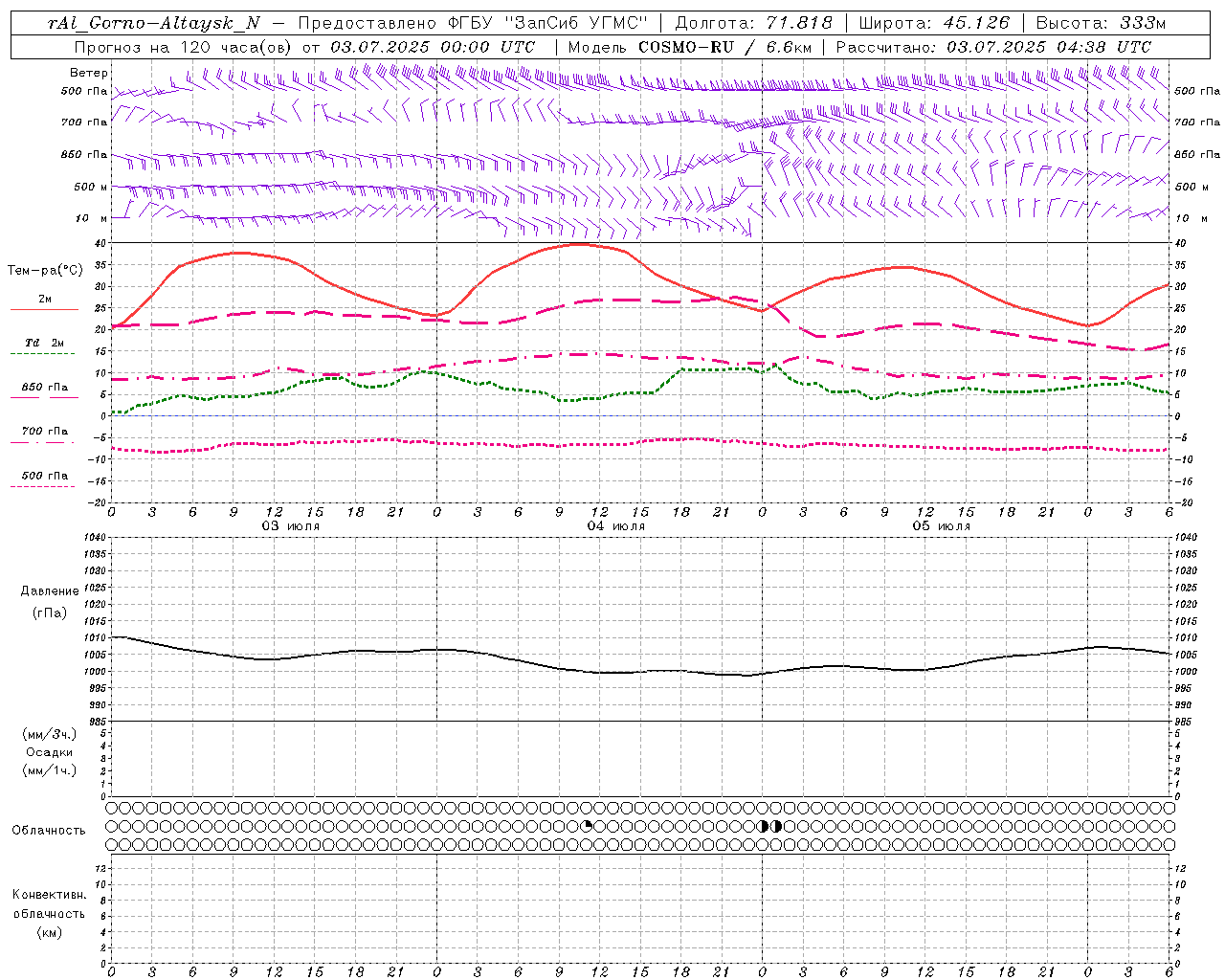Click the 05 июля date label

tap(942, 526)
